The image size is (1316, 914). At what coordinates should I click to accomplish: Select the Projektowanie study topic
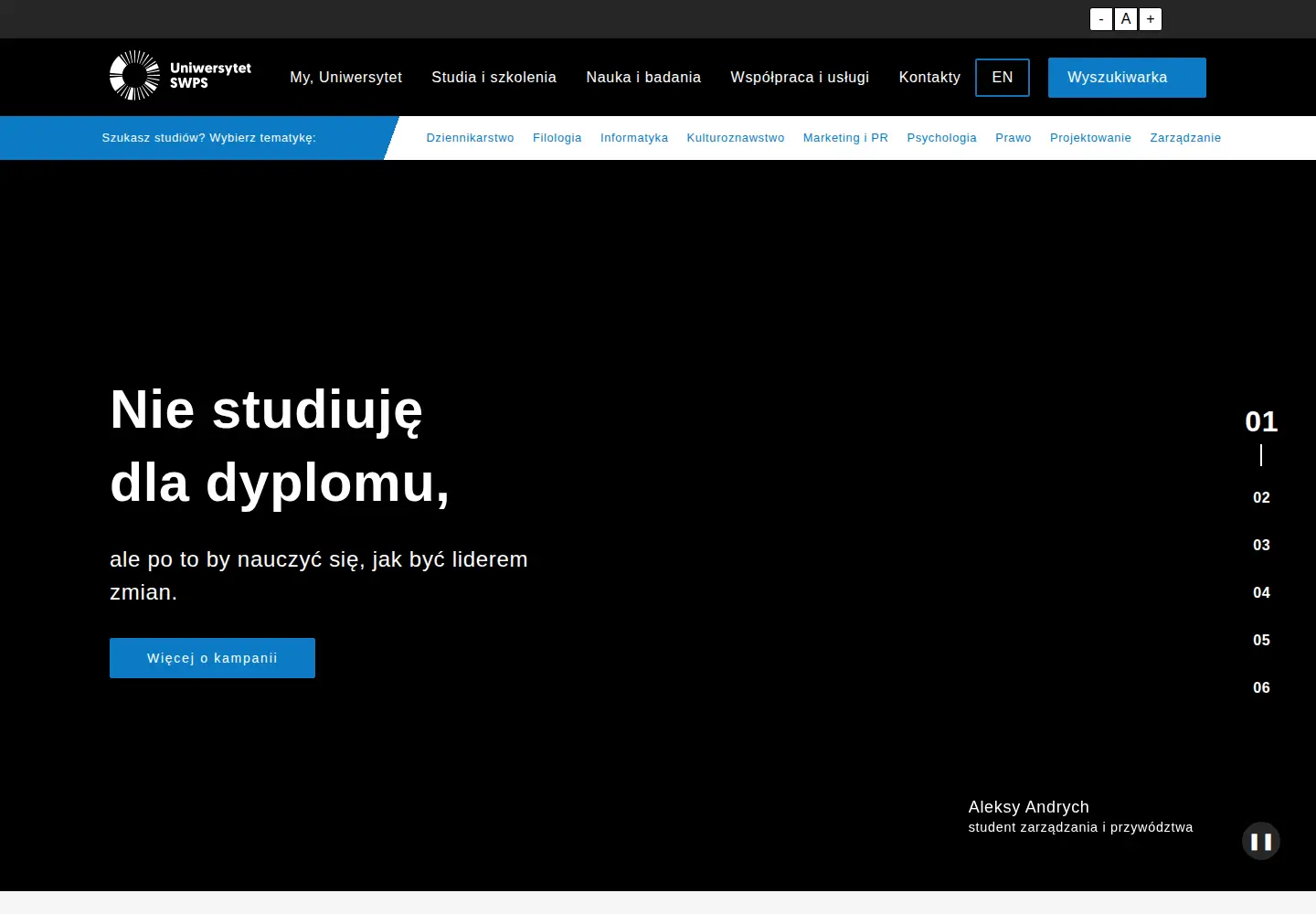point(1090,138)
